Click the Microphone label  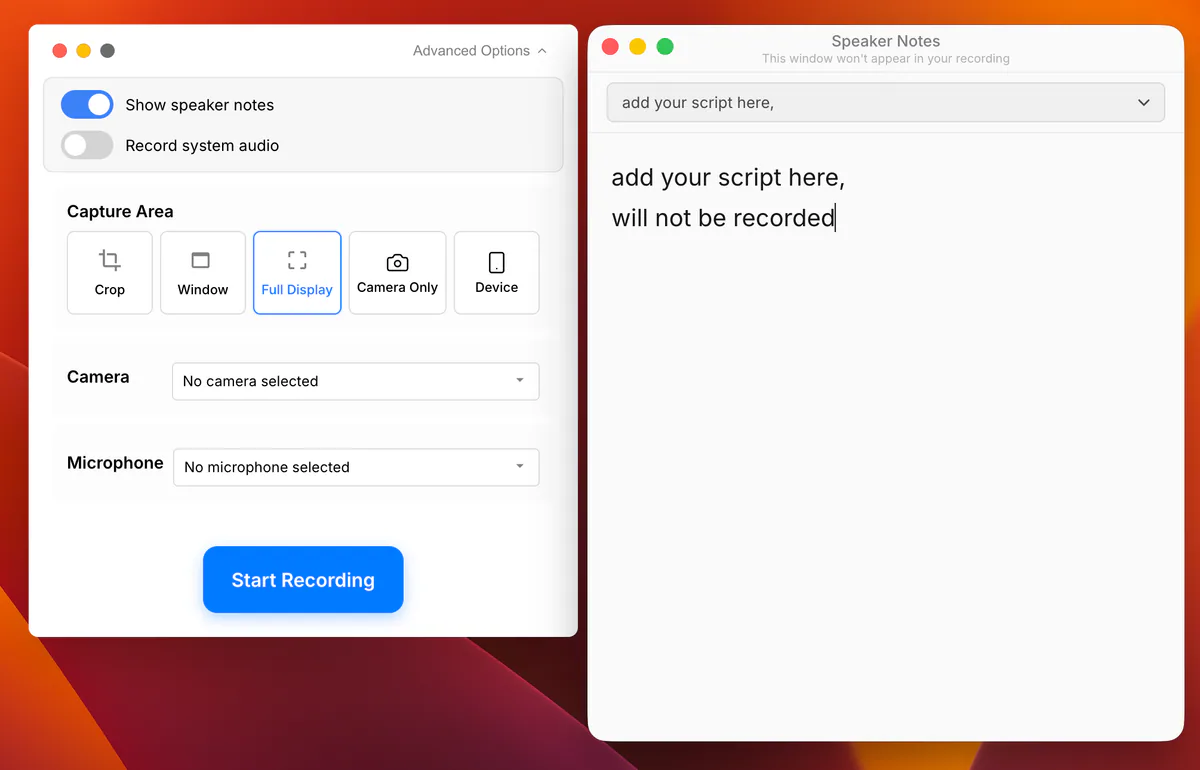(x=115, y=463)
